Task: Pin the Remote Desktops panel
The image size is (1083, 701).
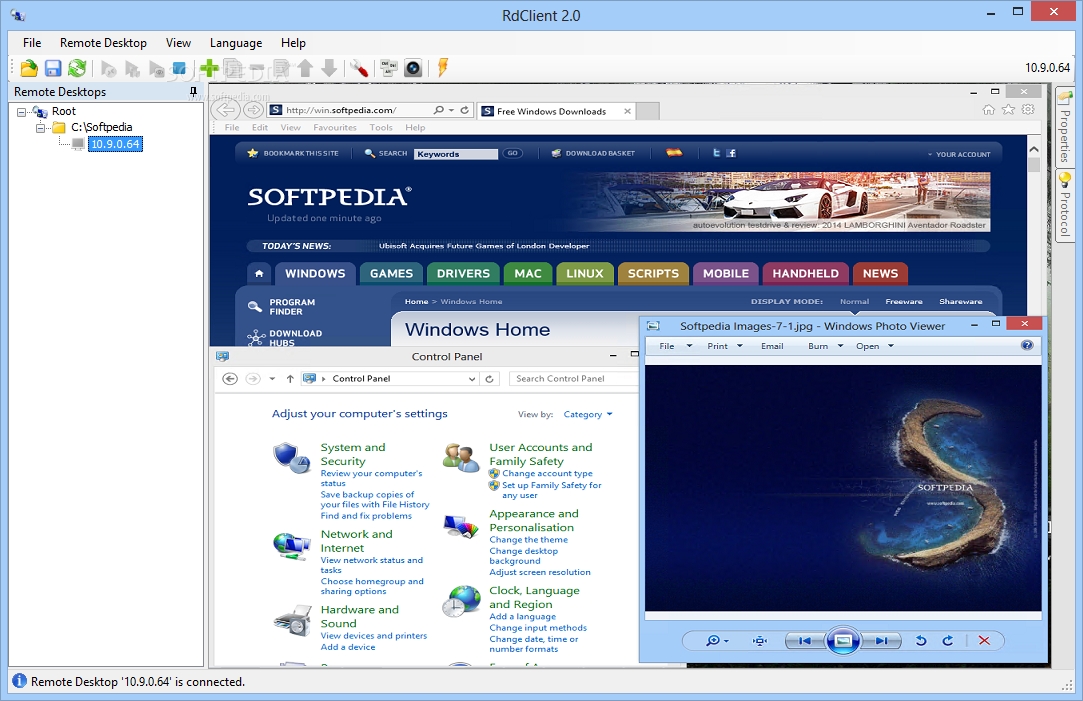Action: point(193,91)
